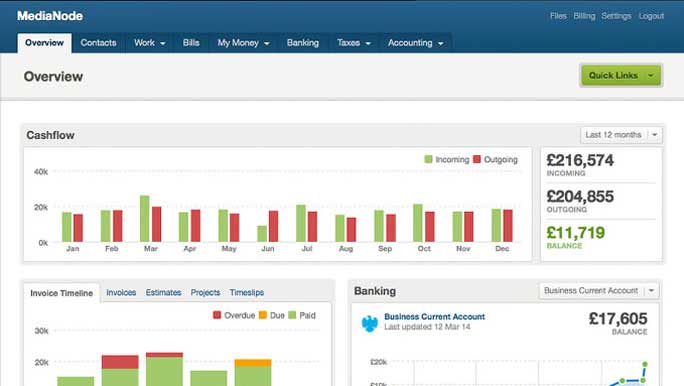Click the £216,574 incoming total
The image size is (684, 386).
pyautogui.click(x=580, y=161)
